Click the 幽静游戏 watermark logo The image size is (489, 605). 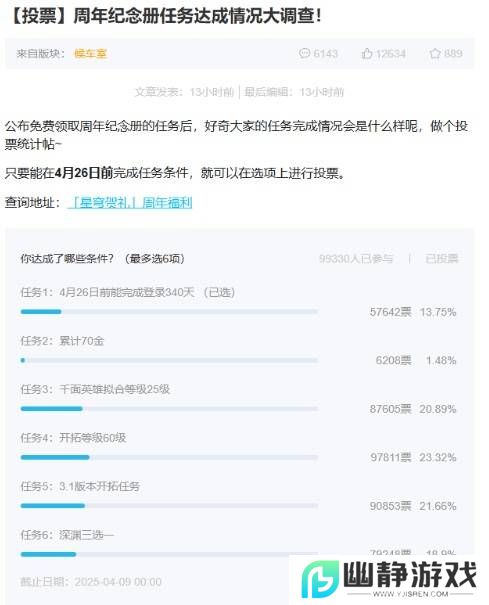(x=389, y=579)
